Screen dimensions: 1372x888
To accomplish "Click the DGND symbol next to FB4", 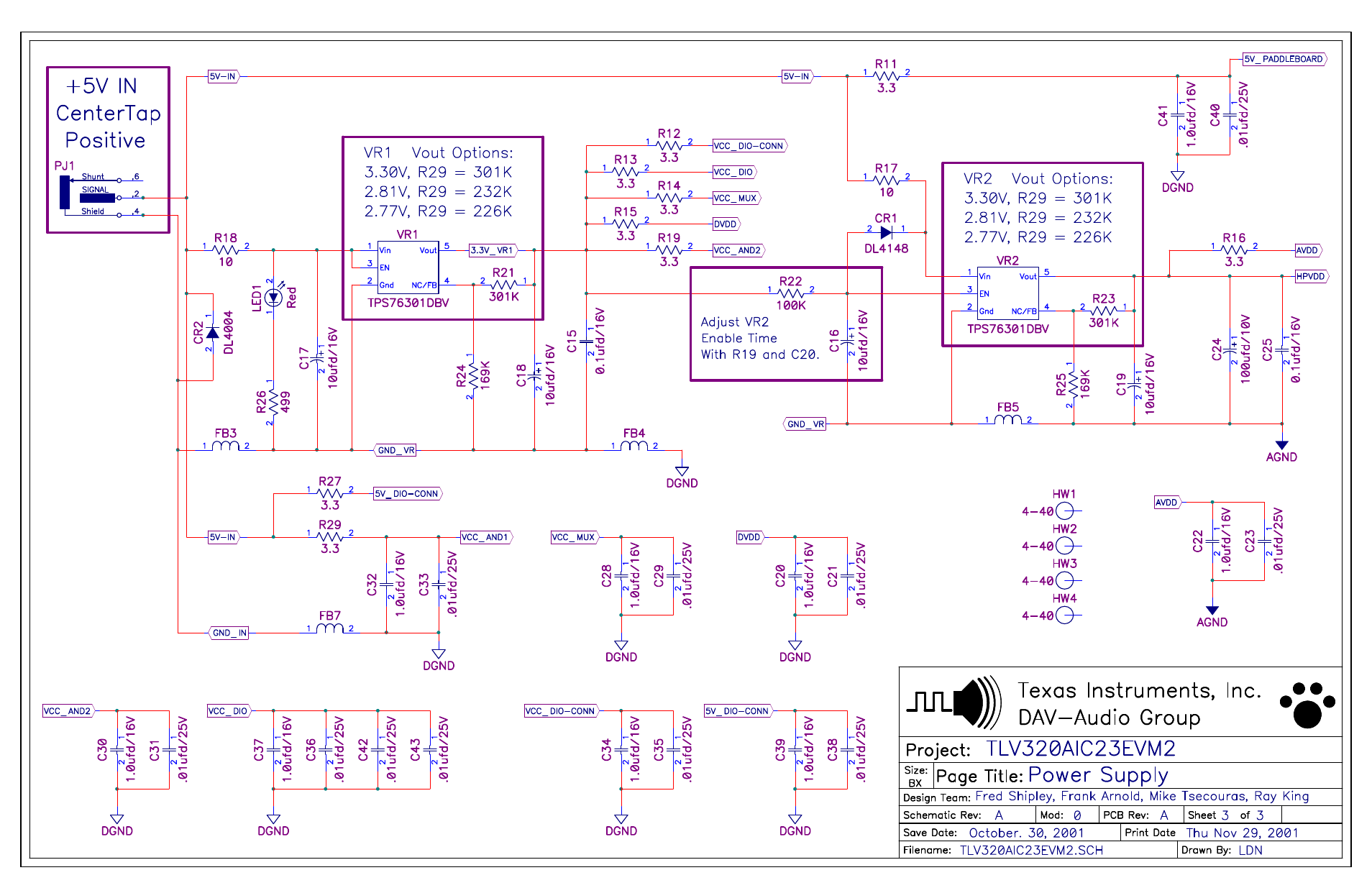I will (x=682, y=472).
